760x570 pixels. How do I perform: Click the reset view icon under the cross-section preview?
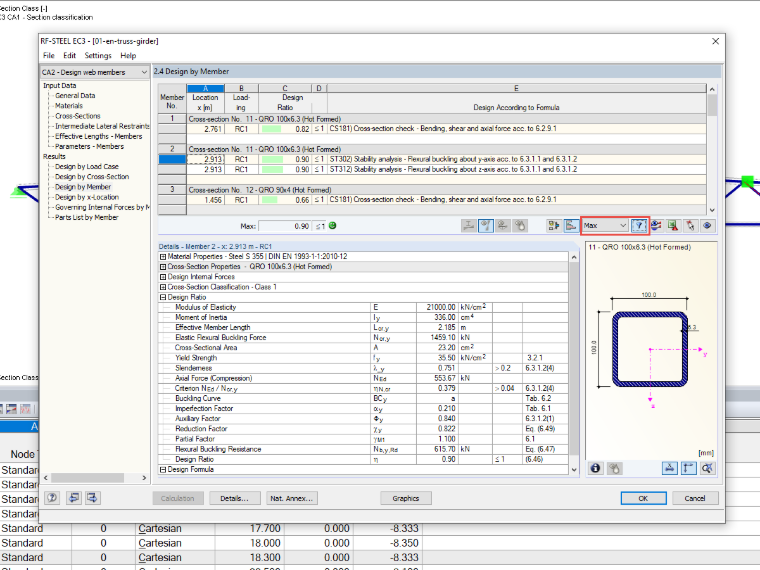[x=707, y=468]
